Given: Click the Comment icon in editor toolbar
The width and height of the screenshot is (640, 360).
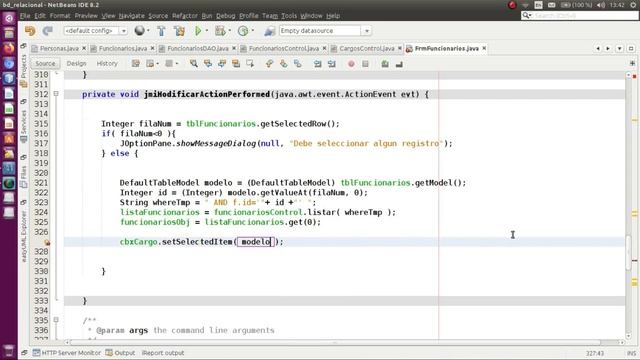Looking at the screenshot, I should (385, 64).
